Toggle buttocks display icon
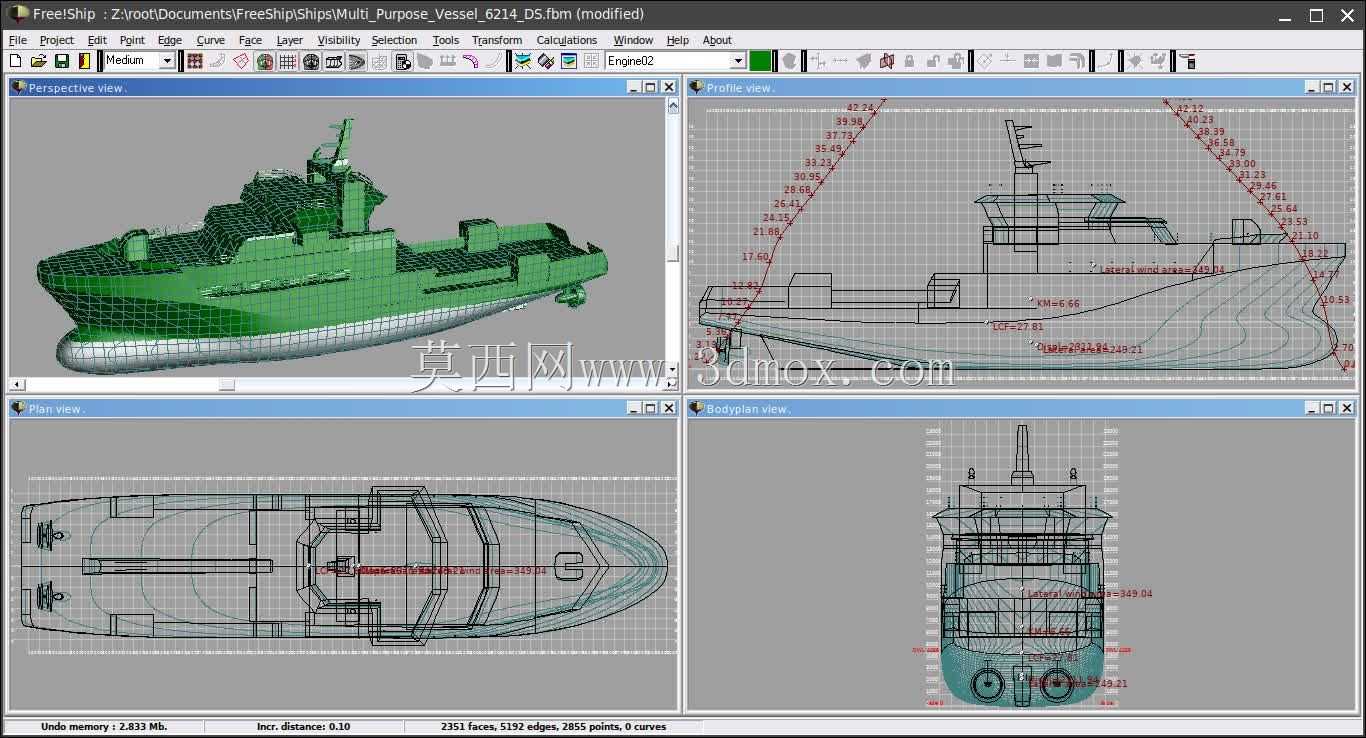Screen dimensions: 1366x738 pos(334,61)
